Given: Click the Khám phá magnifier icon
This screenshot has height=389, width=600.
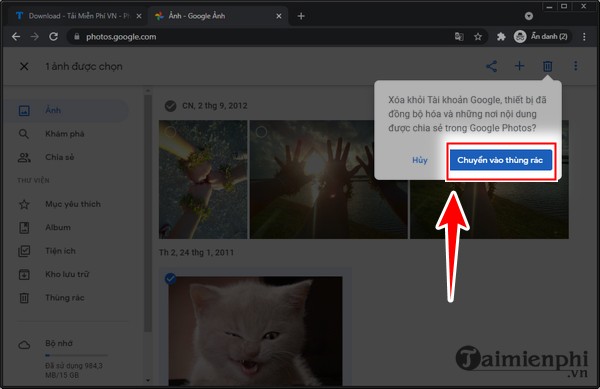Looking at the screenshot, I should click(x=24, y=134).
